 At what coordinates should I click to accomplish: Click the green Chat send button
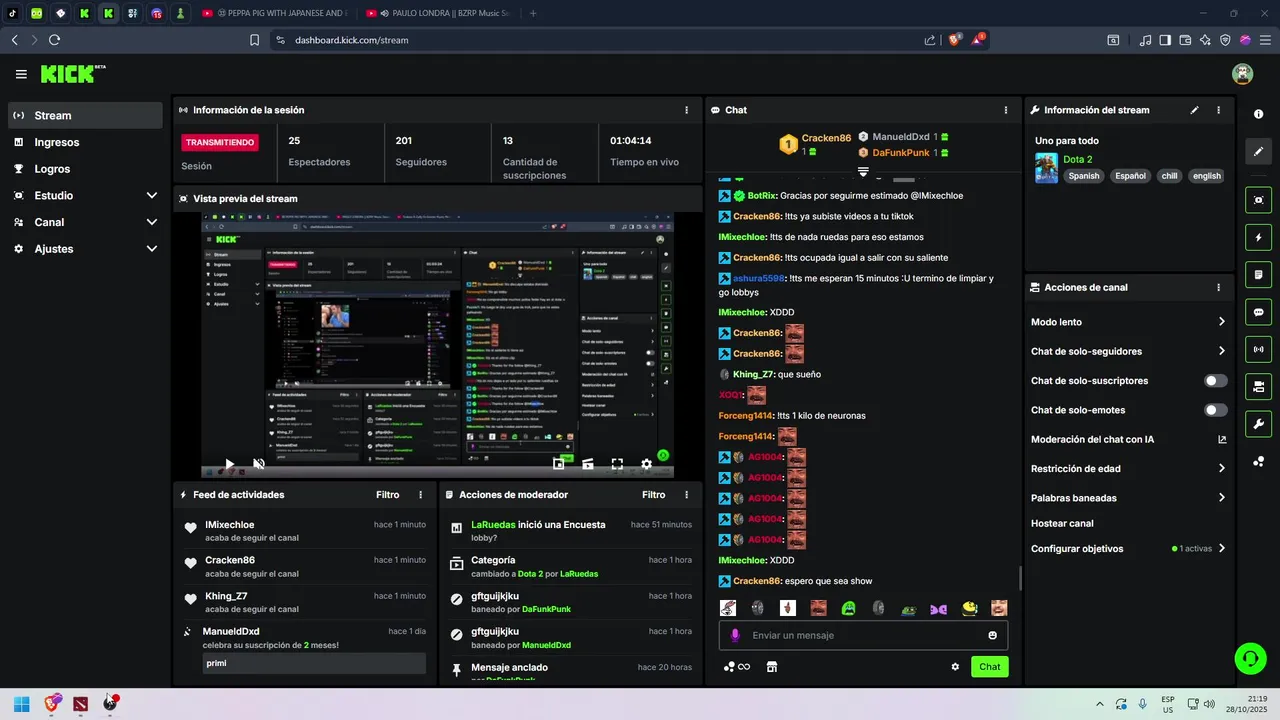(989, 667)
